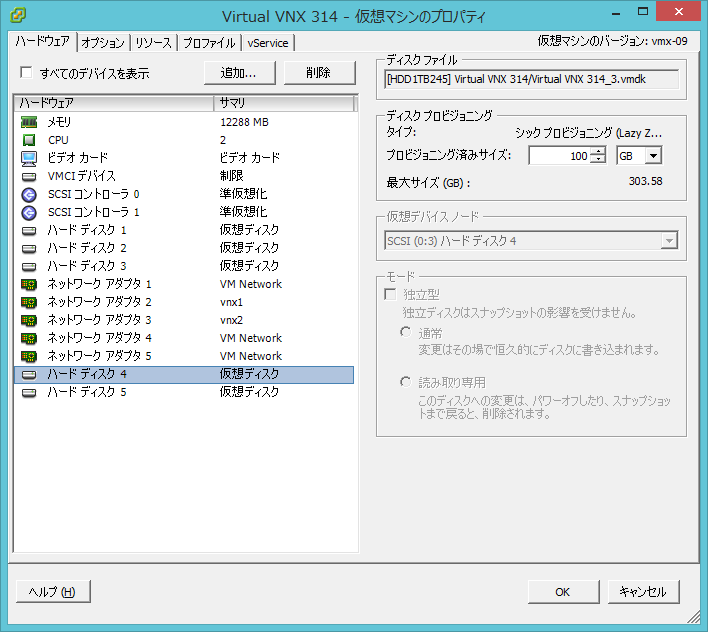
Task: Click the VMCI デバイス device icon
Action: (x=29, y=176)
